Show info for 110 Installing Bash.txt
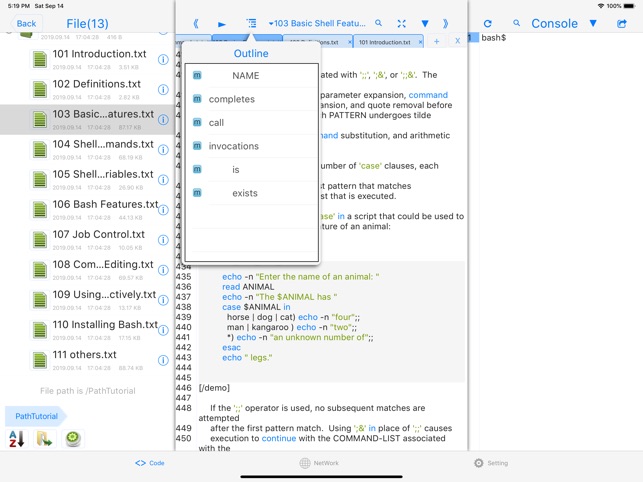643x482 pixels. [x=163, y=330]
